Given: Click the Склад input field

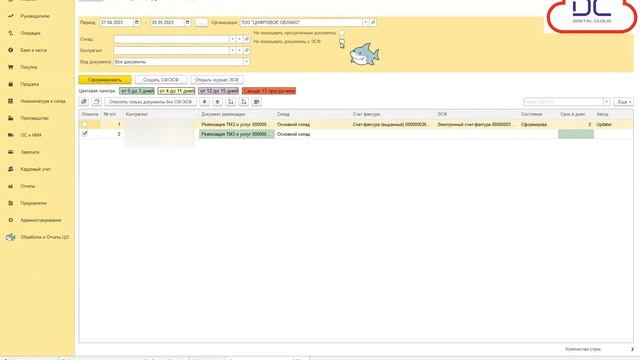Looking at the screenshot, I should [171, 39].
